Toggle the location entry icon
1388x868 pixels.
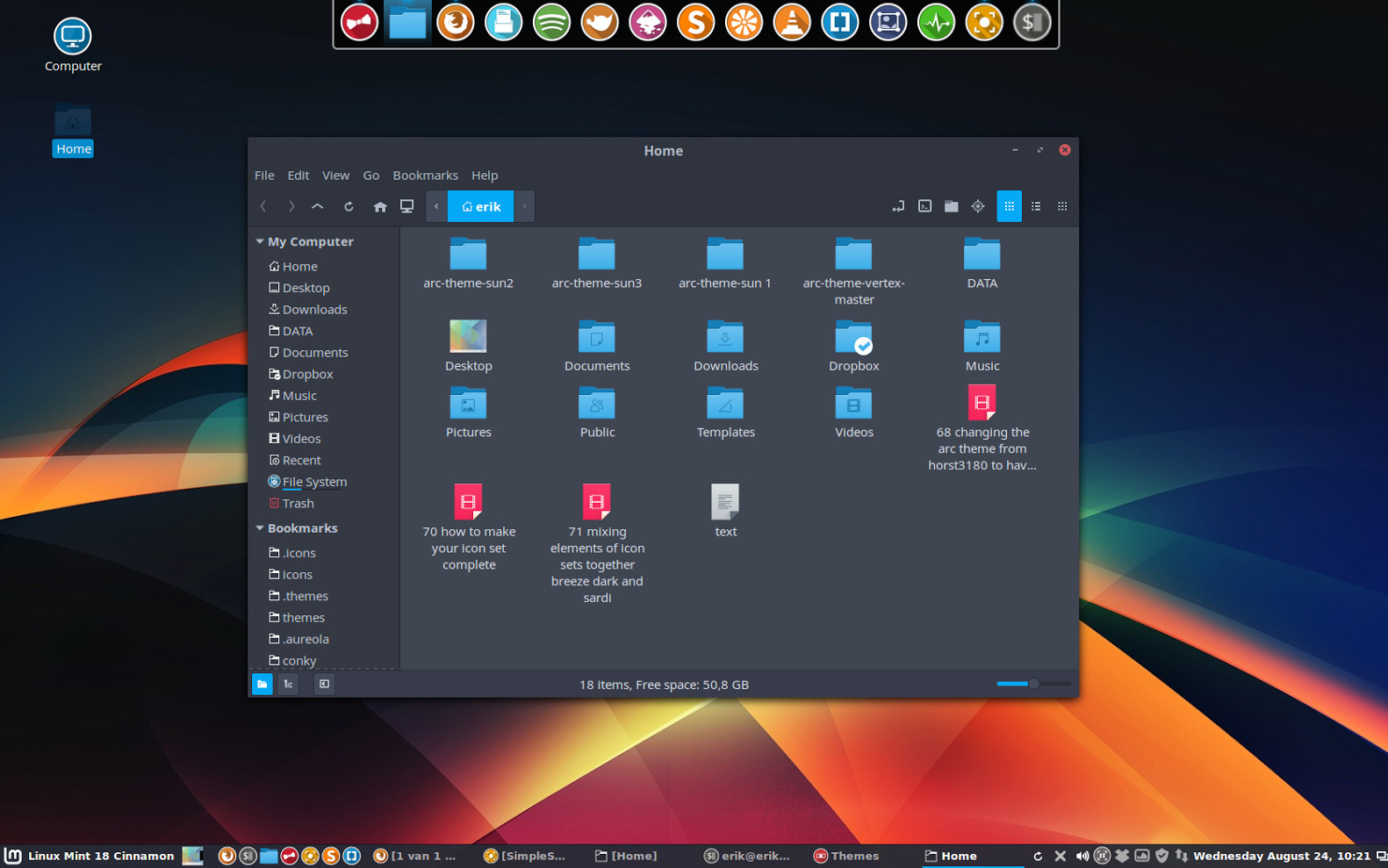click(x=898, y=206)
